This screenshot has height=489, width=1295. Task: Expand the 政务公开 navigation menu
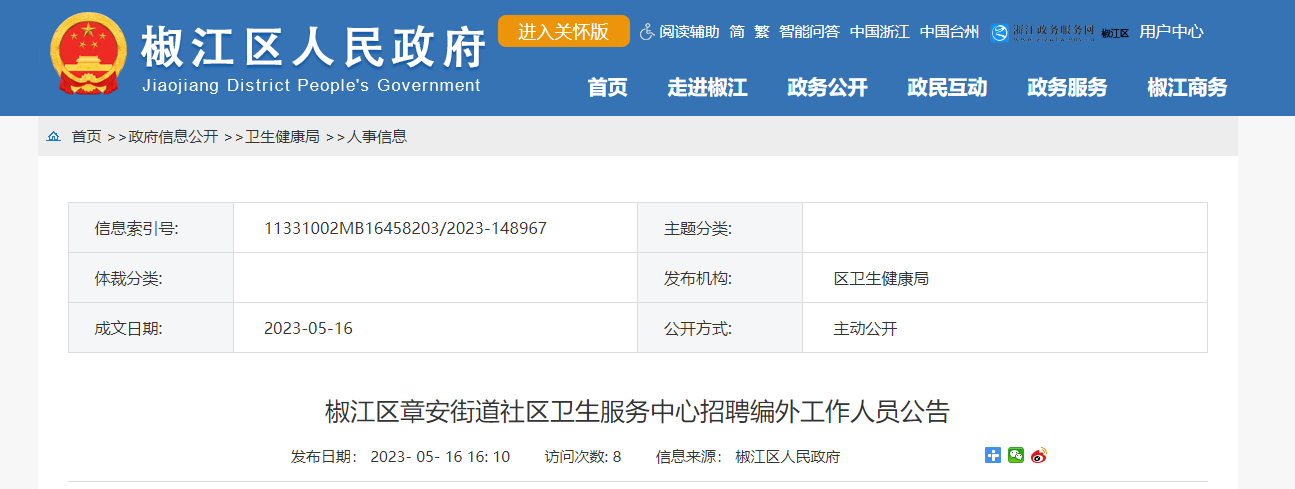point(827,88)
